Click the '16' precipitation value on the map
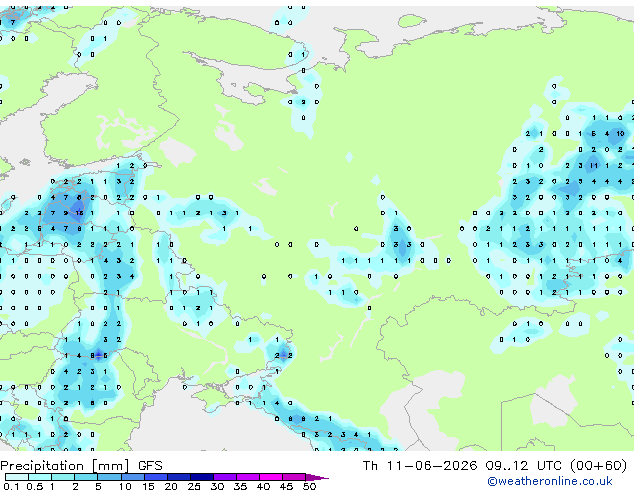The image size is (634, 490). pos(79,213)
